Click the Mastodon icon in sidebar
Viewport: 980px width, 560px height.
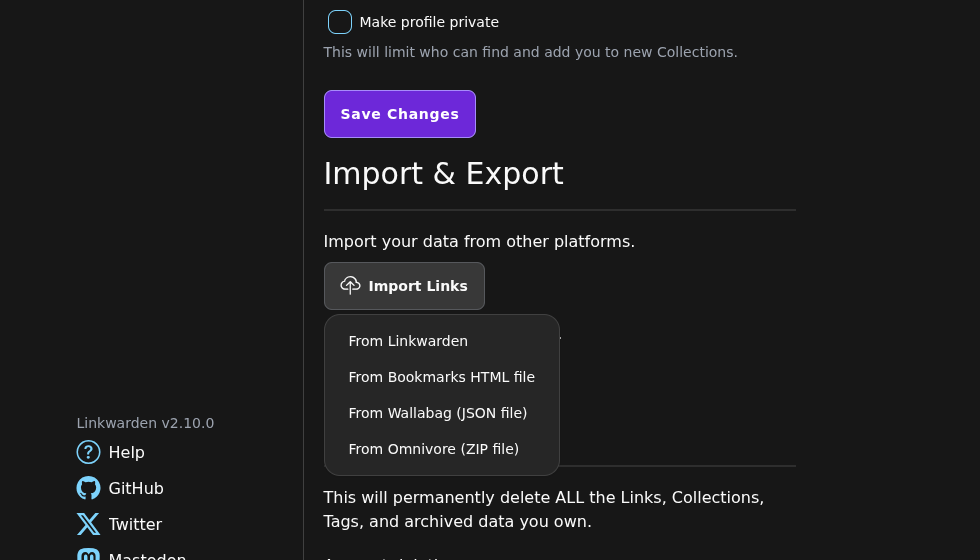tap(88, 555)
